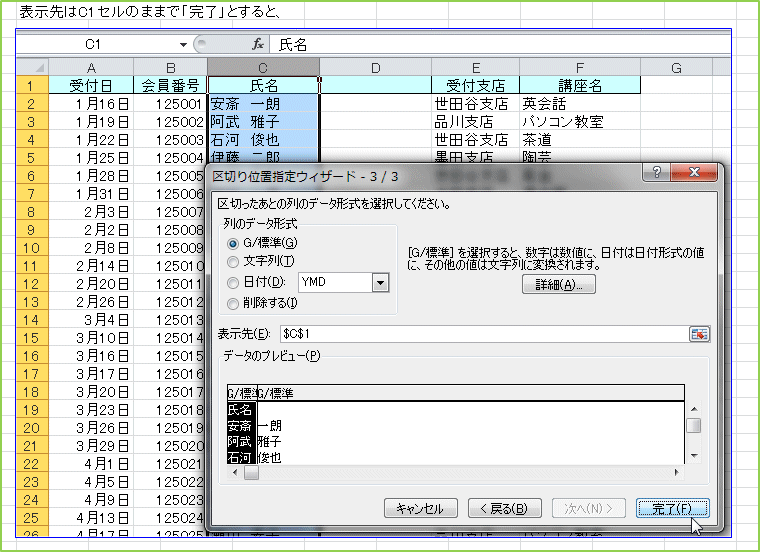
Task: Click the select-all corner of the sheet
Action: pos(32,67)
